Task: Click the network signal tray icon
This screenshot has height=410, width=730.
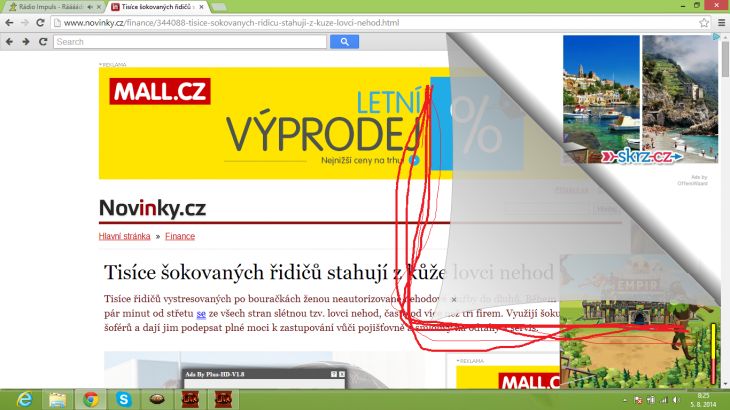Action: click(x=663, y=400)
